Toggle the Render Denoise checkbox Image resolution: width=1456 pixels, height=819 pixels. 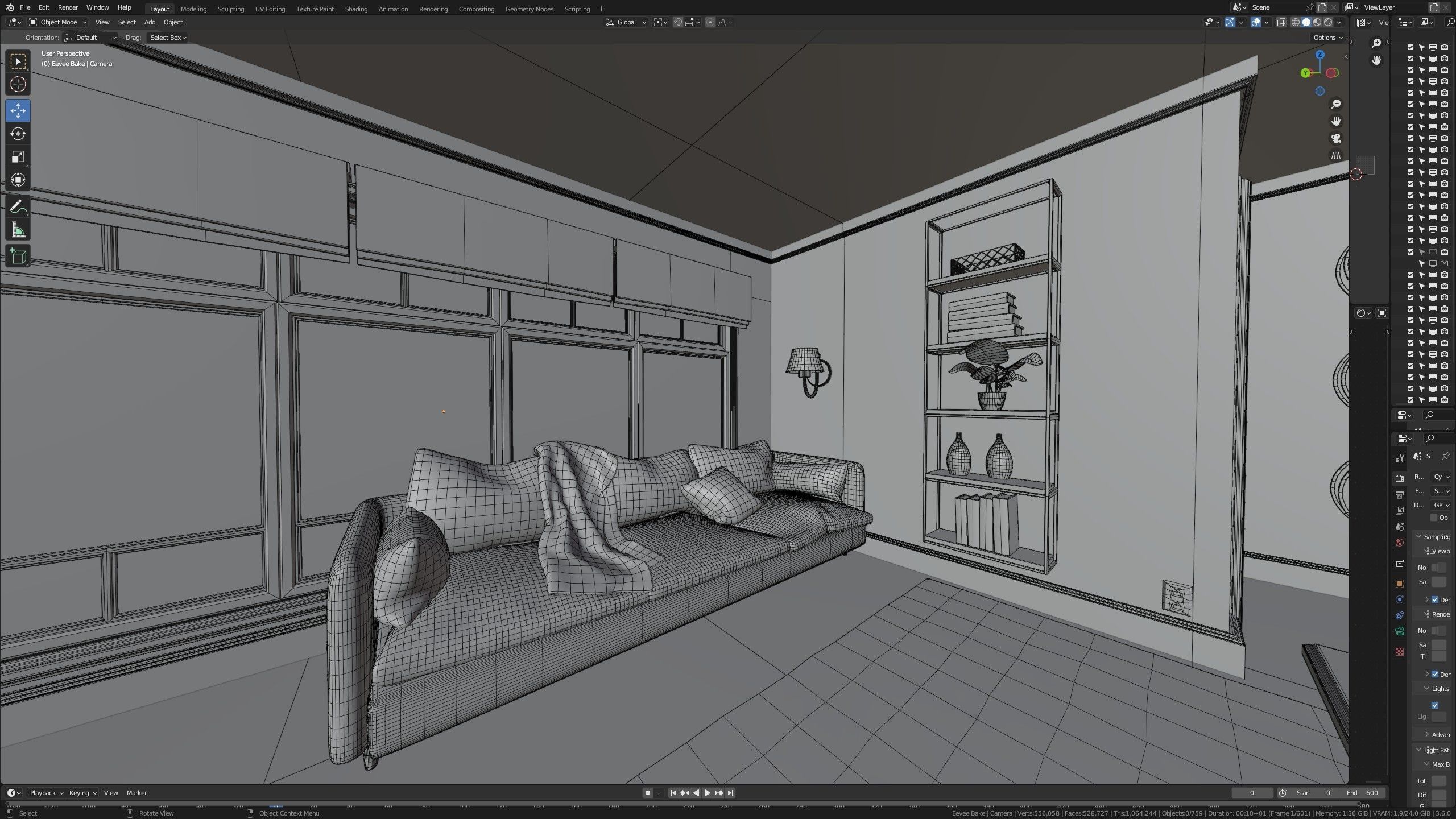[x=1435, y=674]
